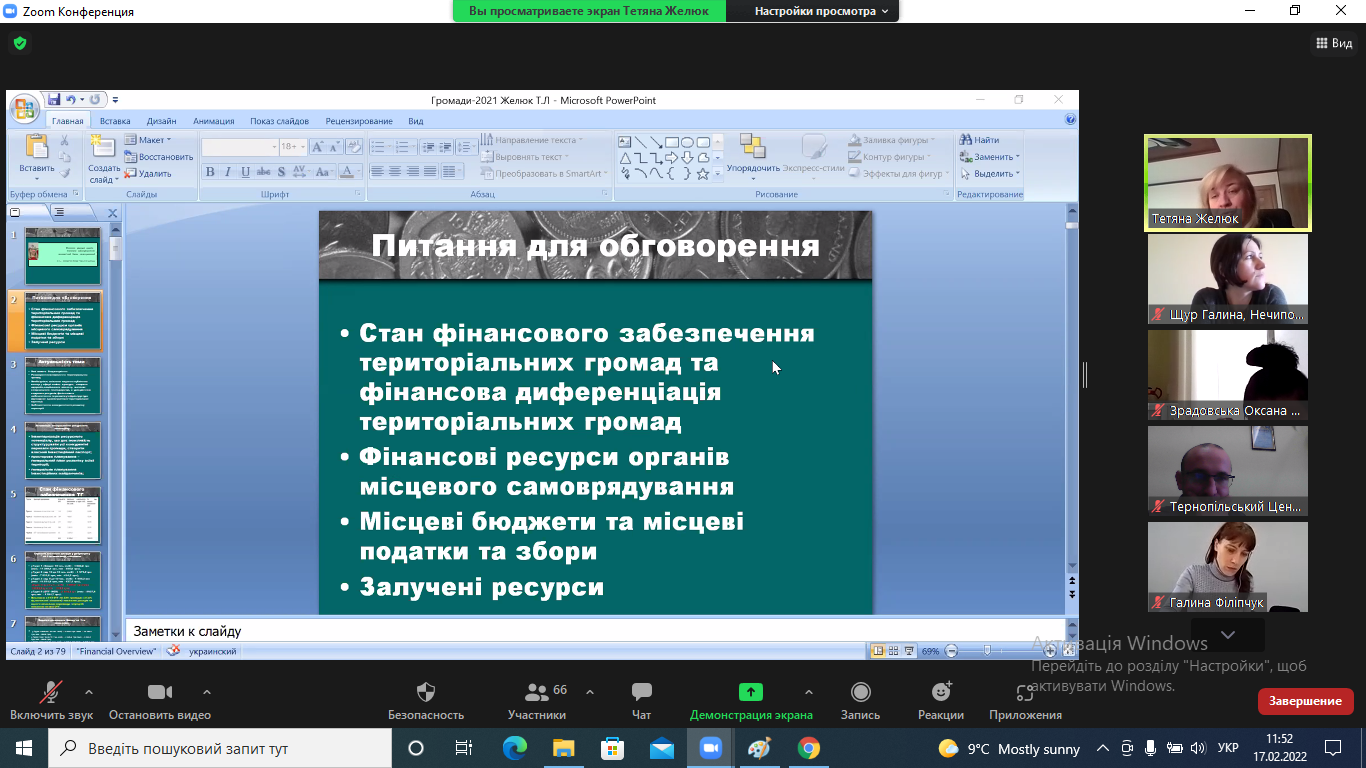Open the Дизайн tab

point(161,121)
